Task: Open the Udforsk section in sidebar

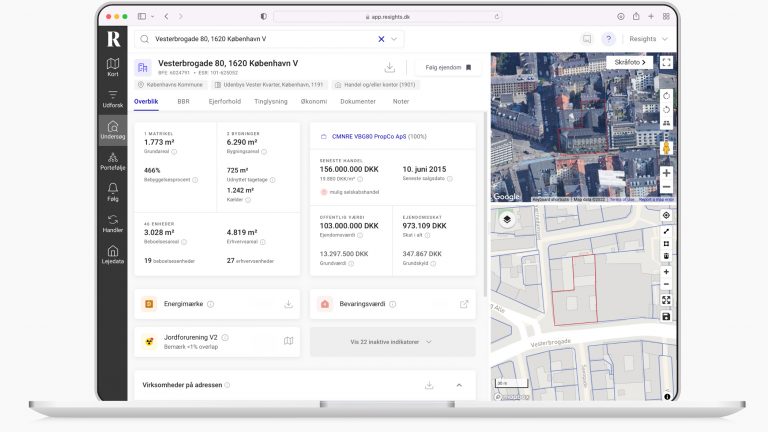Action: click(x=113, y=99)
